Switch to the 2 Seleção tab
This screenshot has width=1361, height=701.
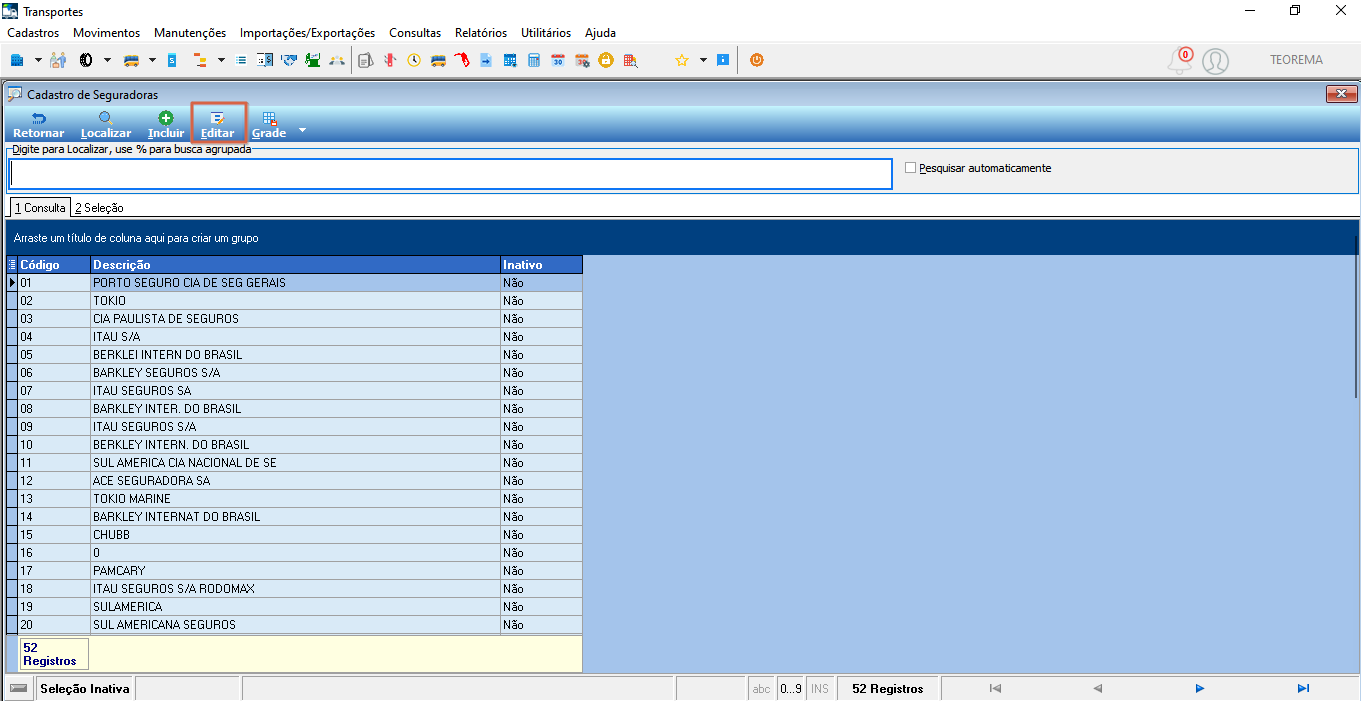pyautogui.click(x=99, y=208)
